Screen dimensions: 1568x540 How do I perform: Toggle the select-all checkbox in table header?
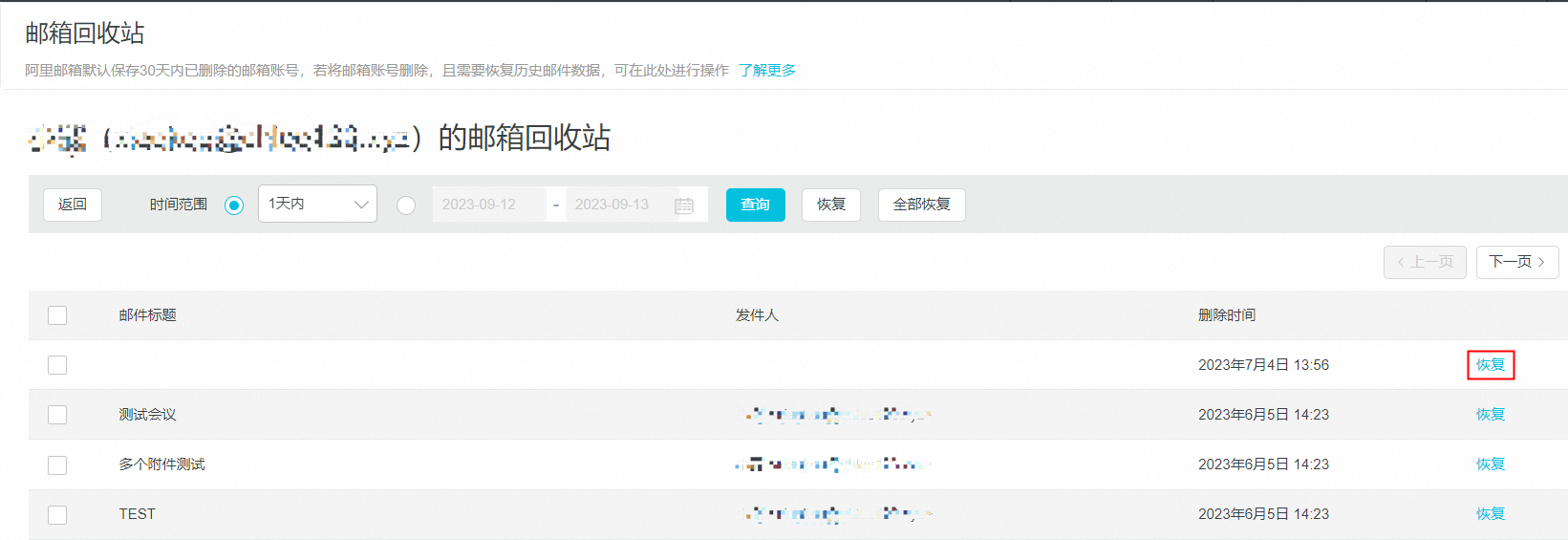click(57, 315)
